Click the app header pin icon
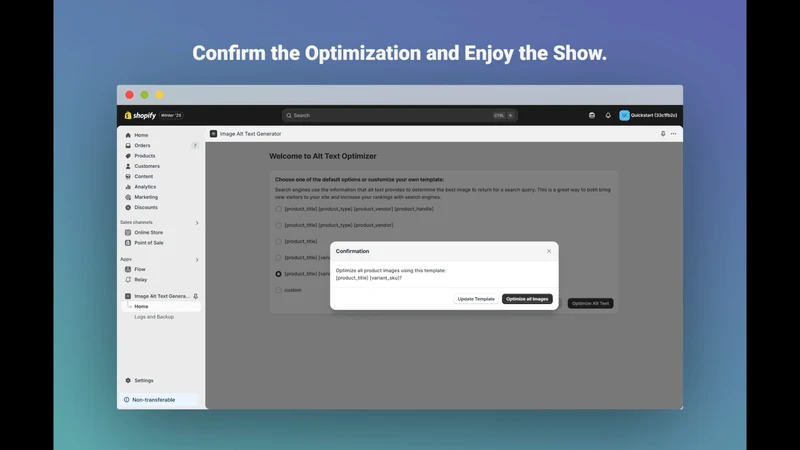The image size is (800, 450). point(663,134)
